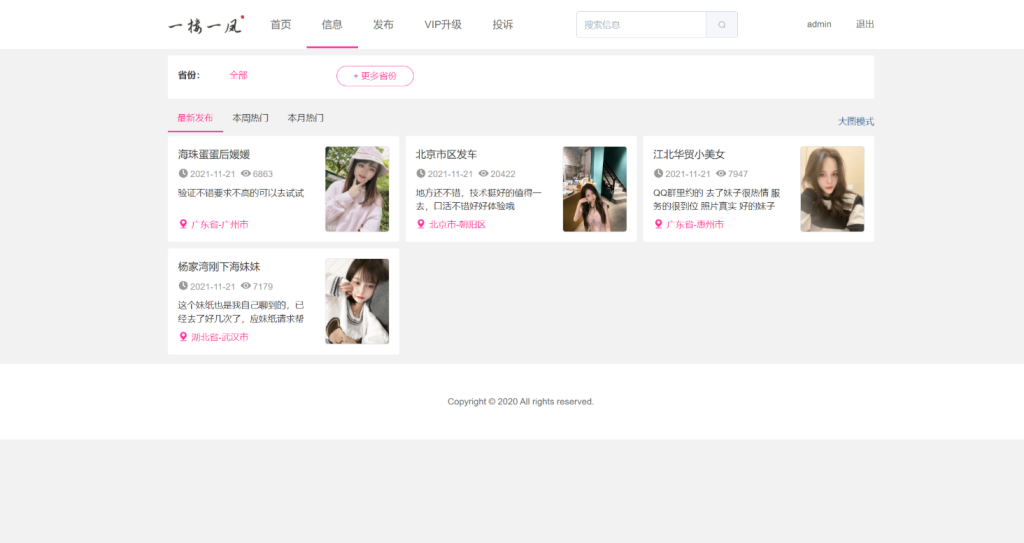Click the location text 广东省-惠州市

pyautogui.click(x=695, y=224)
